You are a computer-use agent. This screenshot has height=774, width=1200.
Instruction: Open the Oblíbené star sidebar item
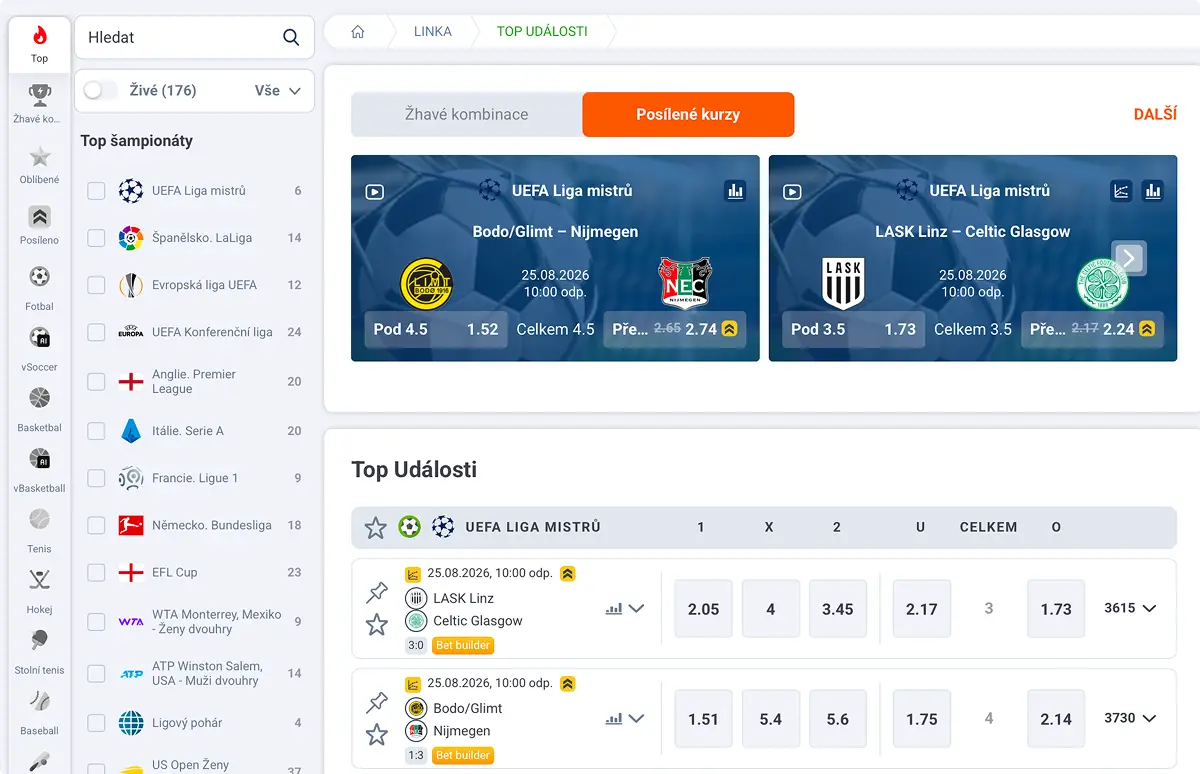[x=40, y=165]
